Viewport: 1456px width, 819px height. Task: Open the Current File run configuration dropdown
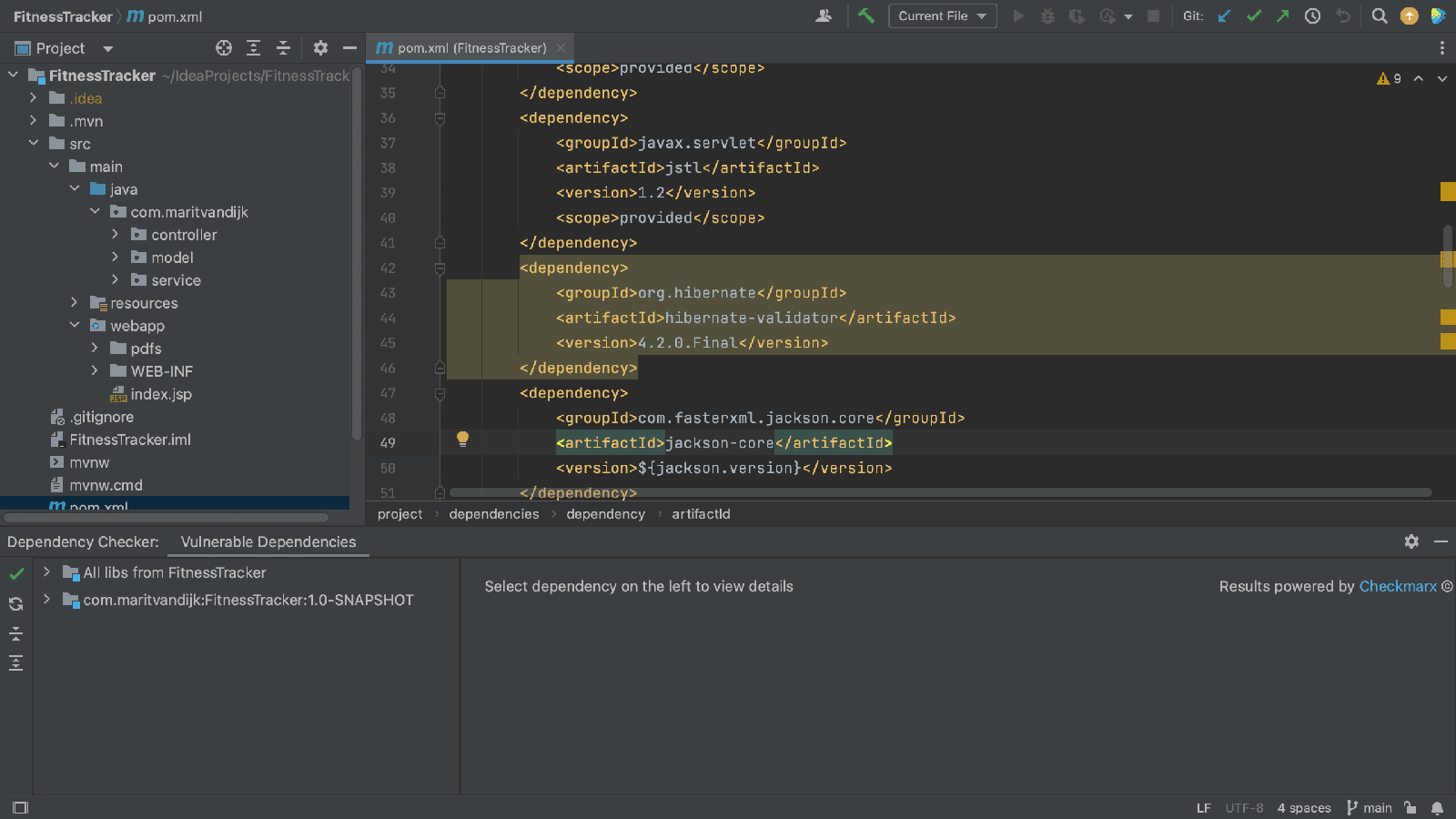(942, 16)
